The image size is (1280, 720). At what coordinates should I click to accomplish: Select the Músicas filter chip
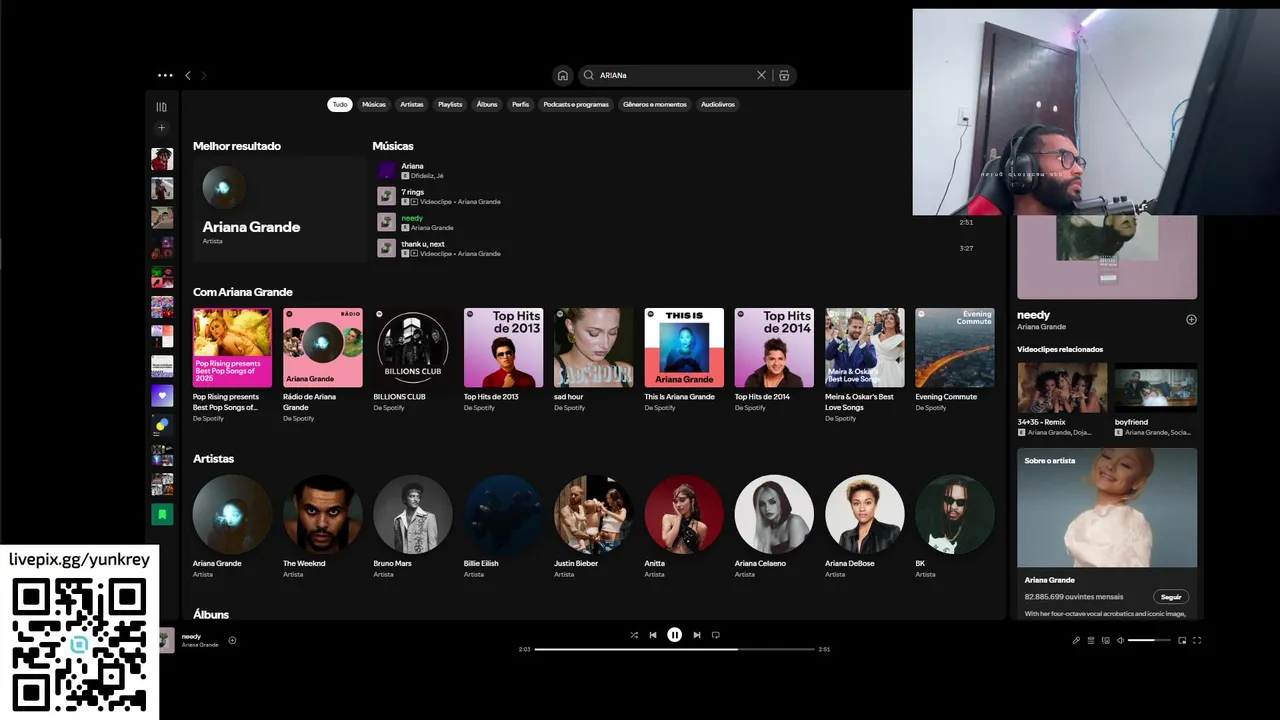[x=374, y=104]
